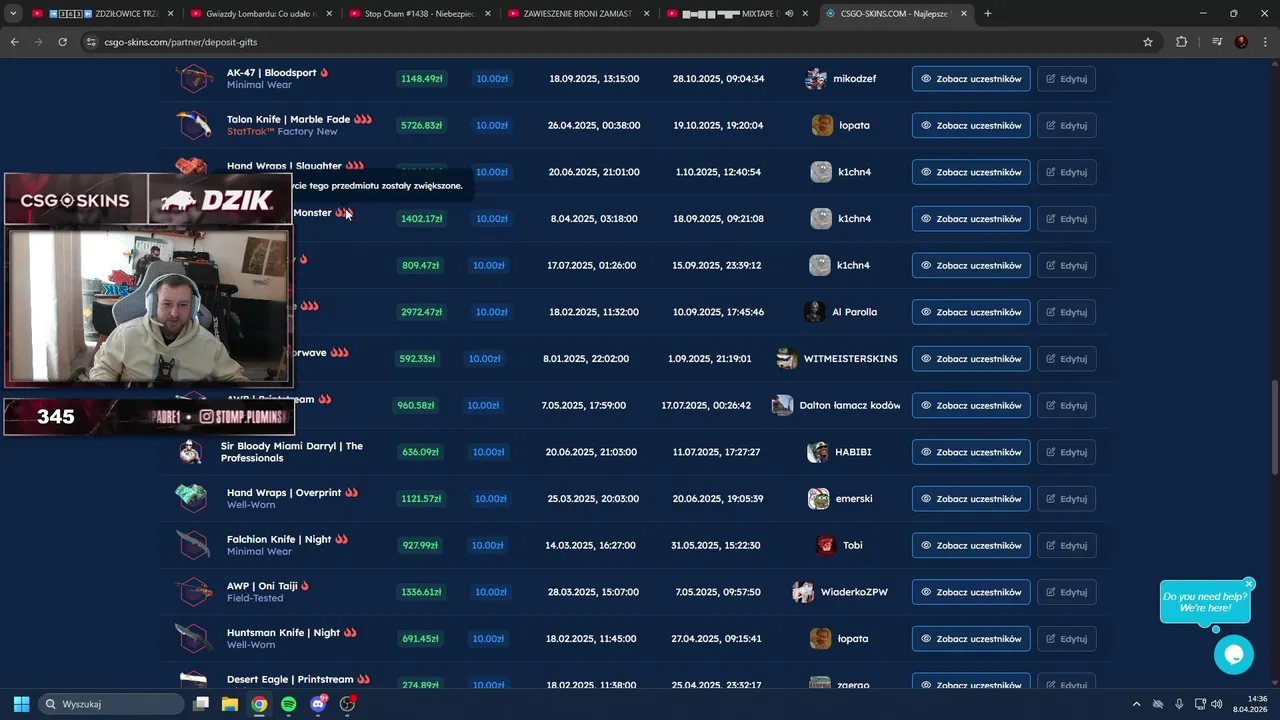Click WITMEISTERSKINS avatar icon
The width and height of the screenshot is (1280, 720).
(x=787, y=358)
